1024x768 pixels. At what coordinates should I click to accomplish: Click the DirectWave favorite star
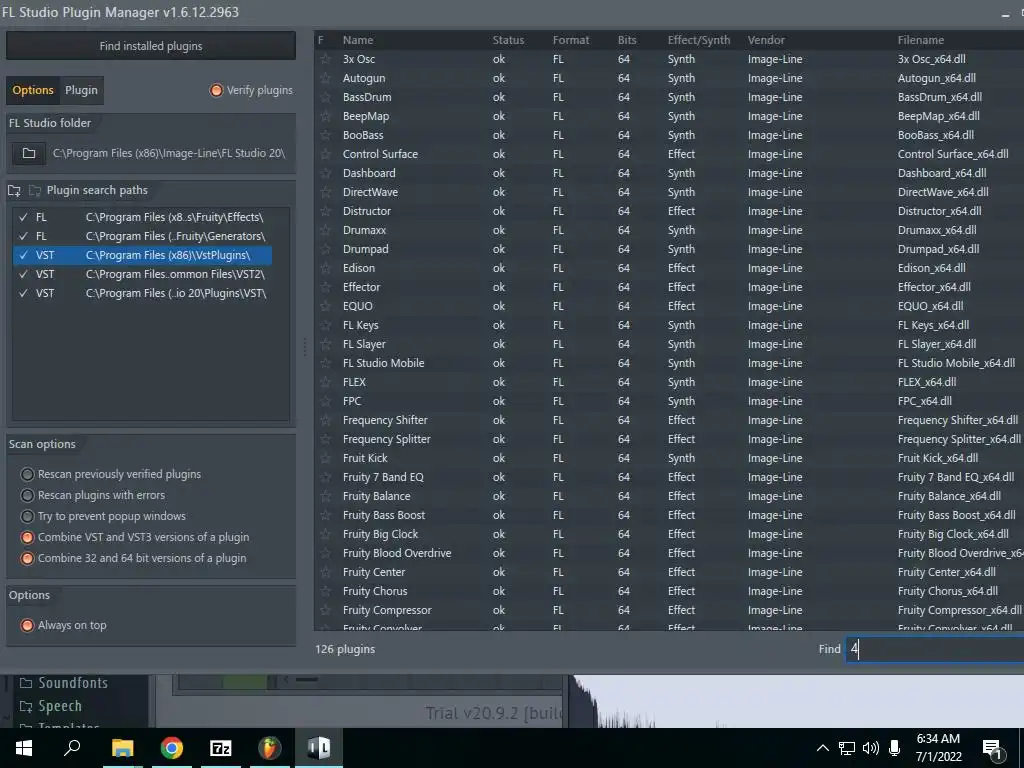325,192
